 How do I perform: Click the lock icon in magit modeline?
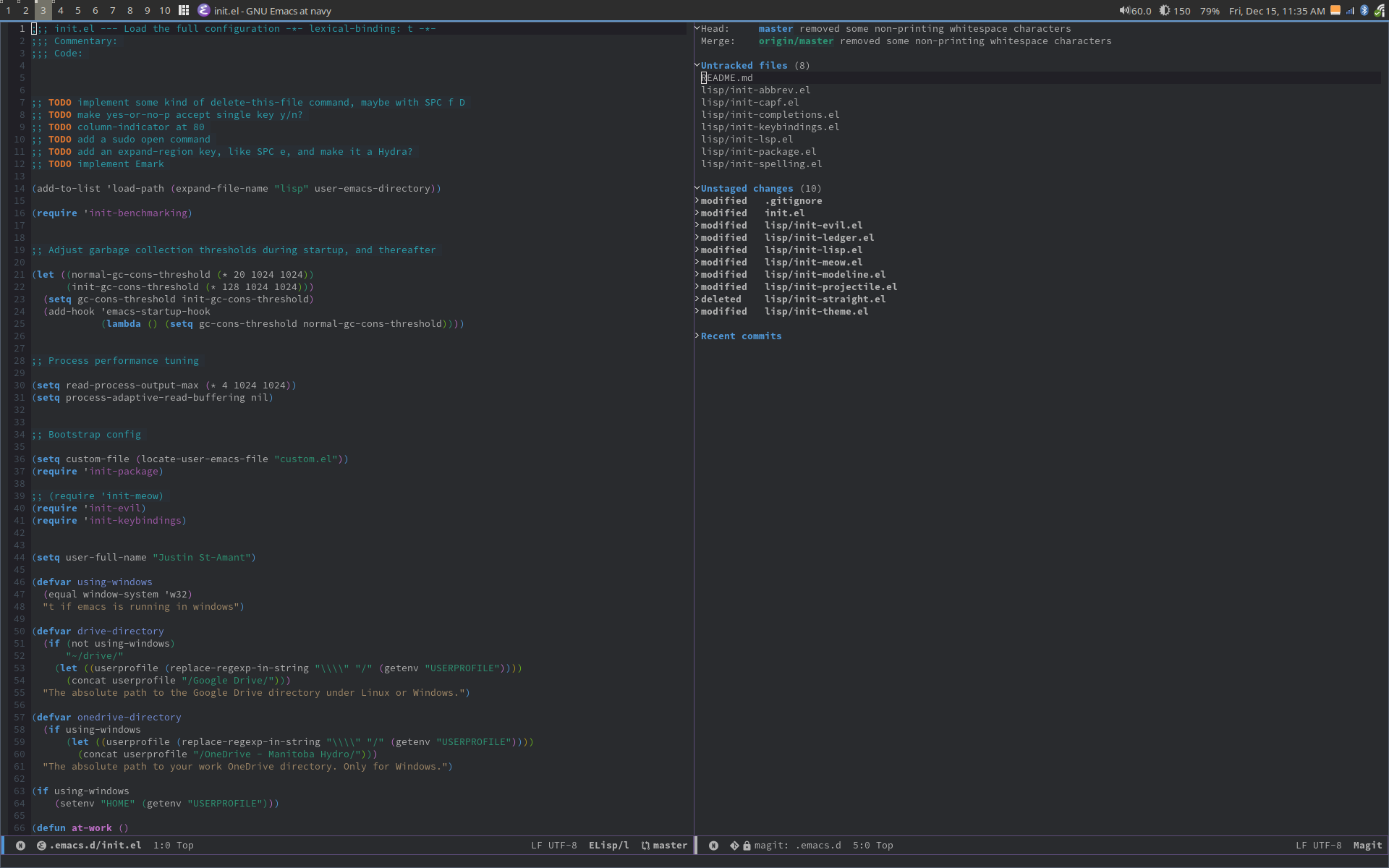[x=747, y=845]
